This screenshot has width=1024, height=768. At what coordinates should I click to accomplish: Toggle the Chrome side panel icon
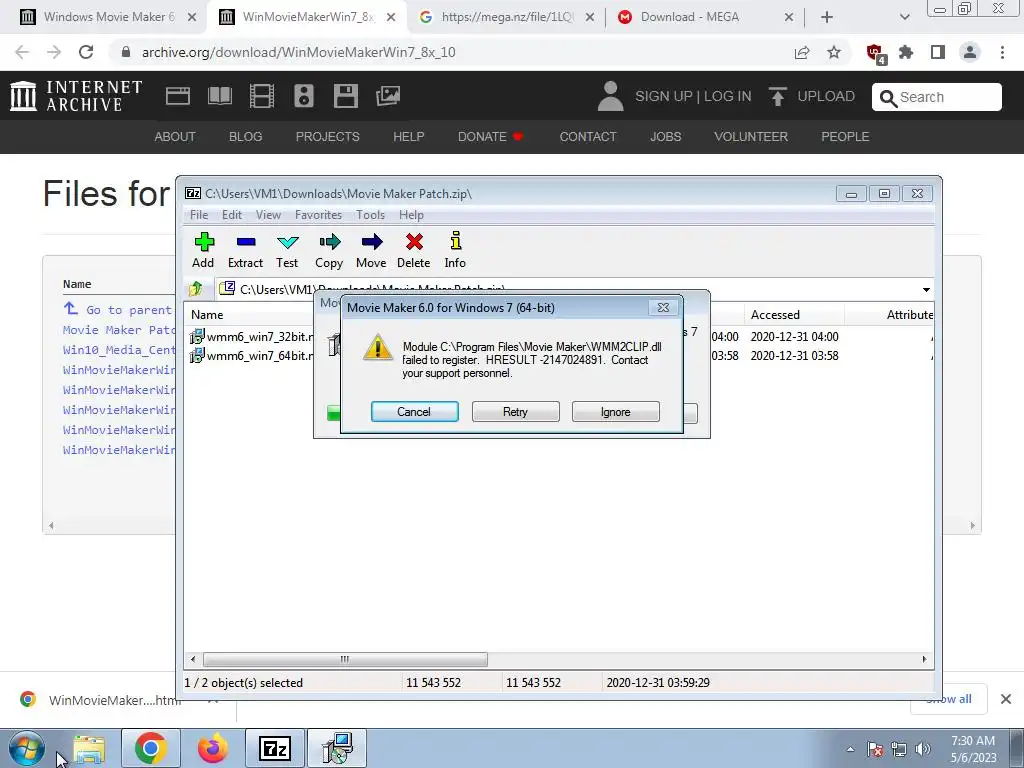click(x=938, y=52)
